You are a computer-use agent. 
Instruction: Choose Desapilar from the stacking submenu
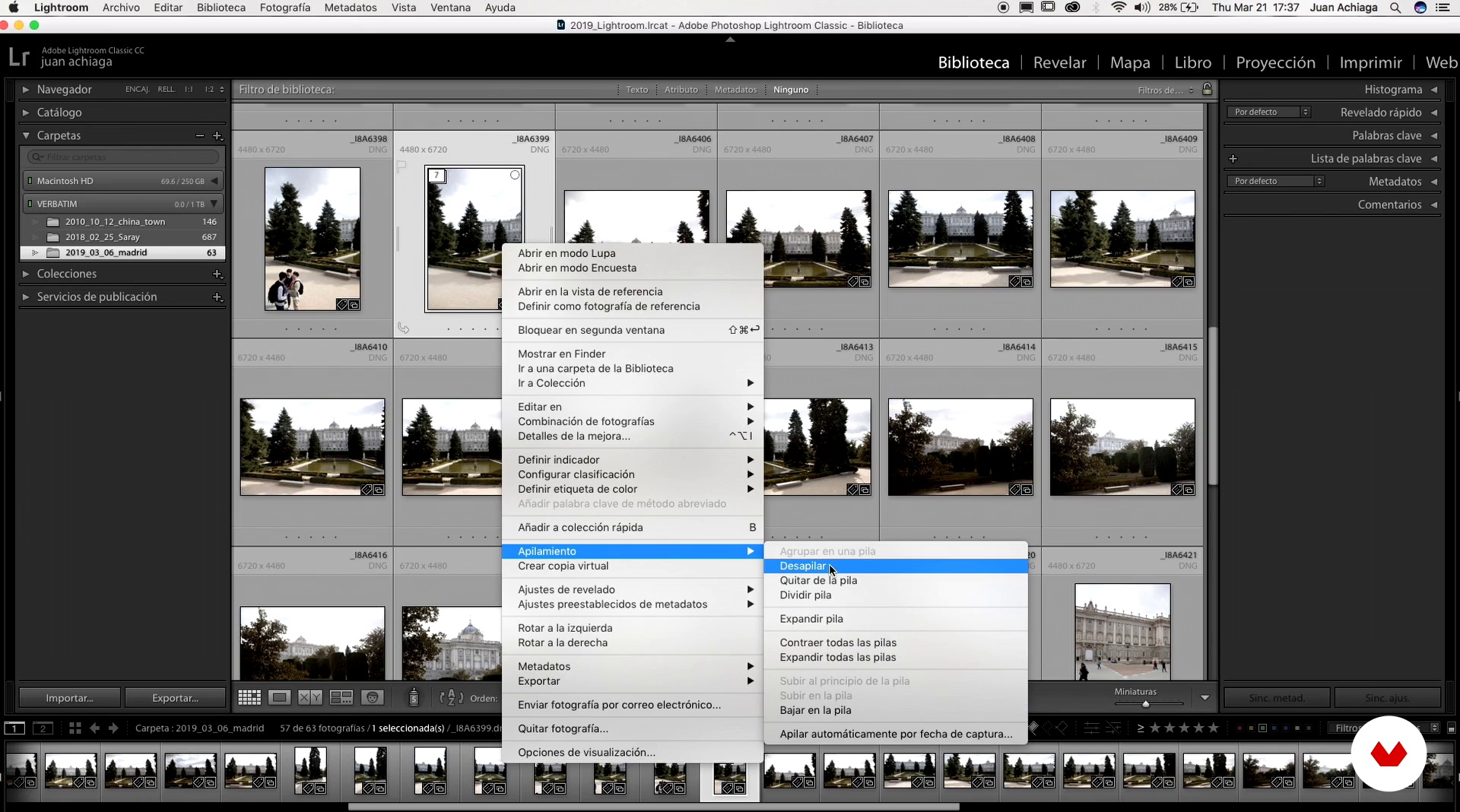coord(802,566)
